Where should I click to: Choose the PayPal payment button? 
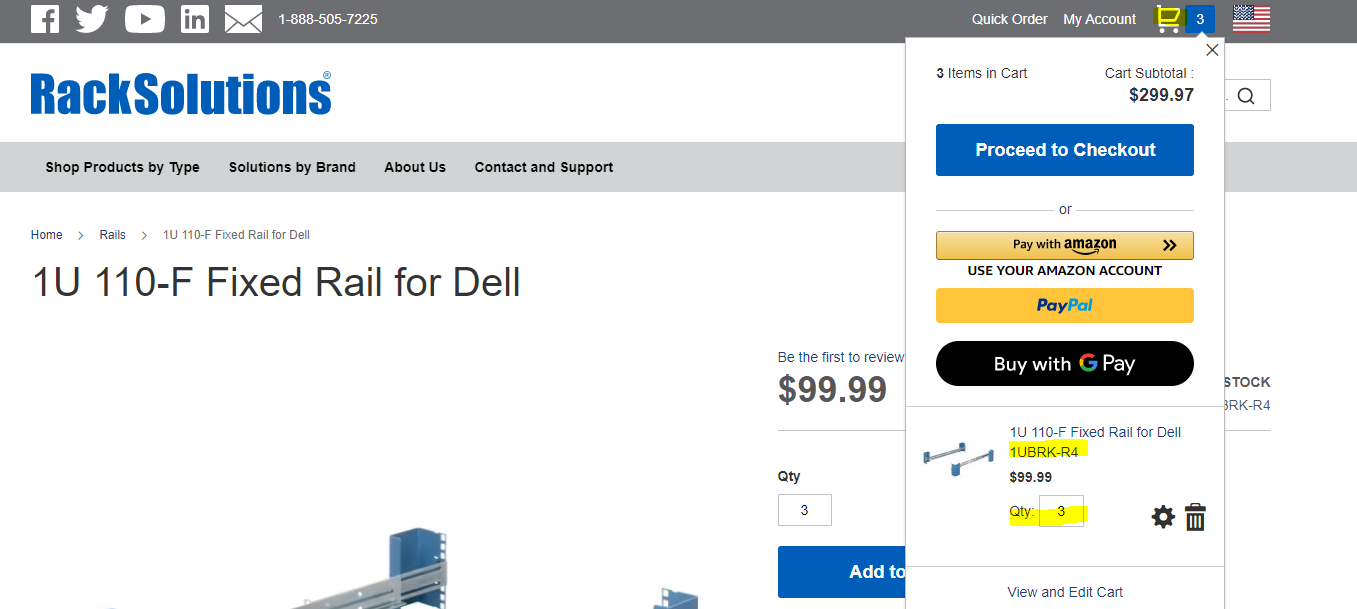[1064, 305]
